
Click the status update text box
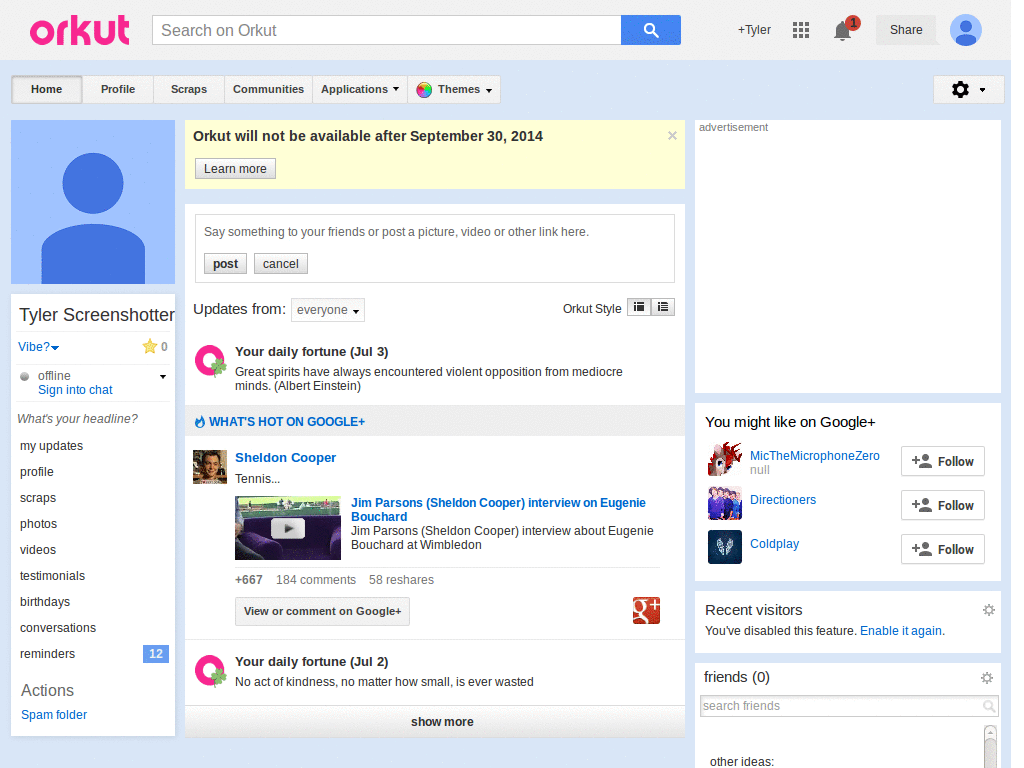pyautogui.click(x=435, y=232)
